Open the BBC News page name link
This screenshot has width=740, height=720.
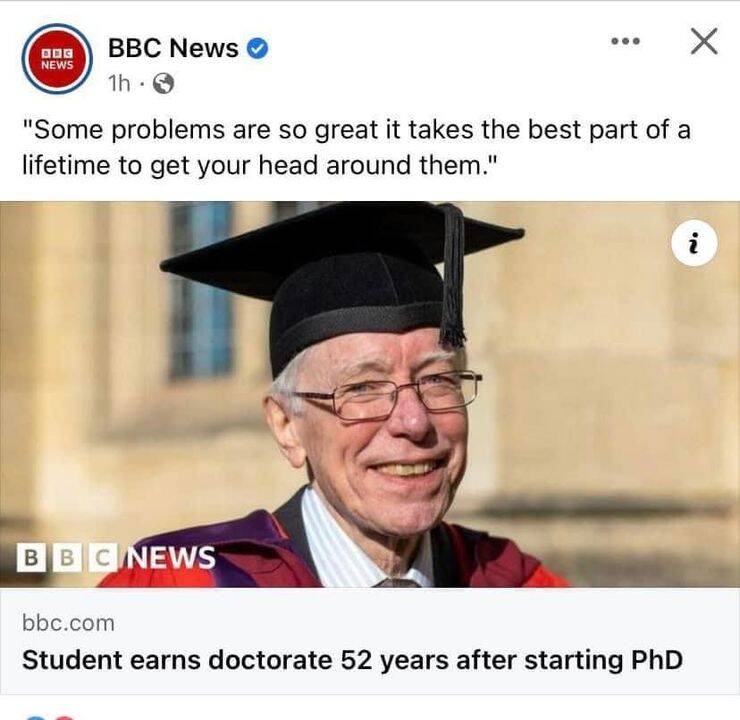pos(173,48)
